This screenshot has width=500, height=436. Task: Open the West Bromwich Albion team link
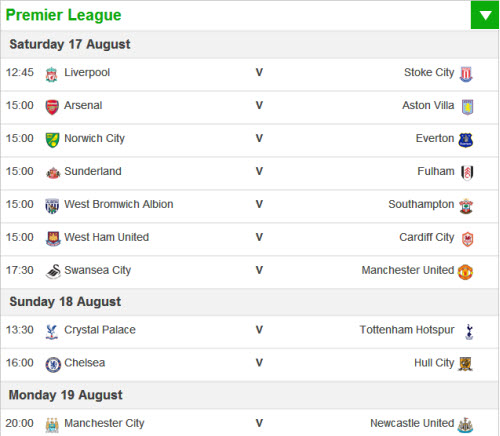tap(119, 204)
